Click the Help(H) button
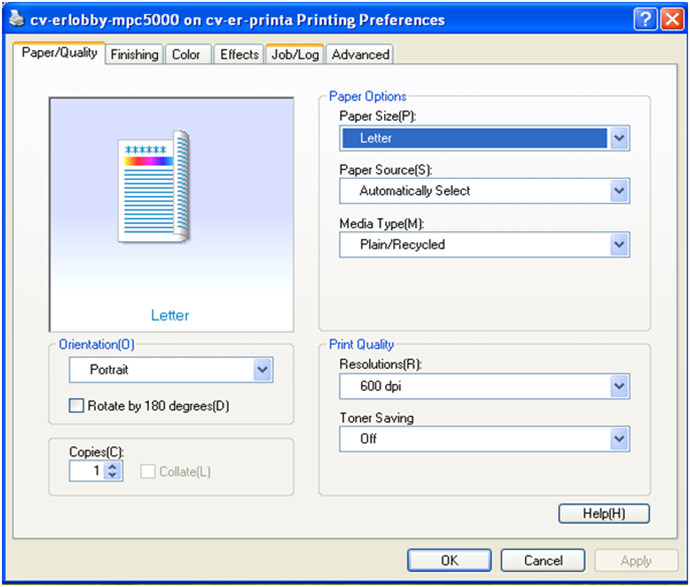The height and width of the screenshot is (587, 690). 604,514
